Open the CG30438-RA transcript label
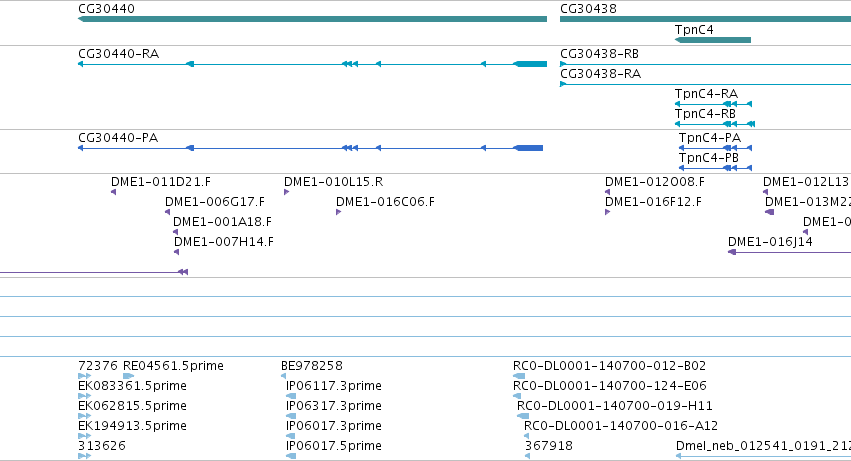Screen dimensions: 851x461 pyautogui.click(x=600, y=74)
